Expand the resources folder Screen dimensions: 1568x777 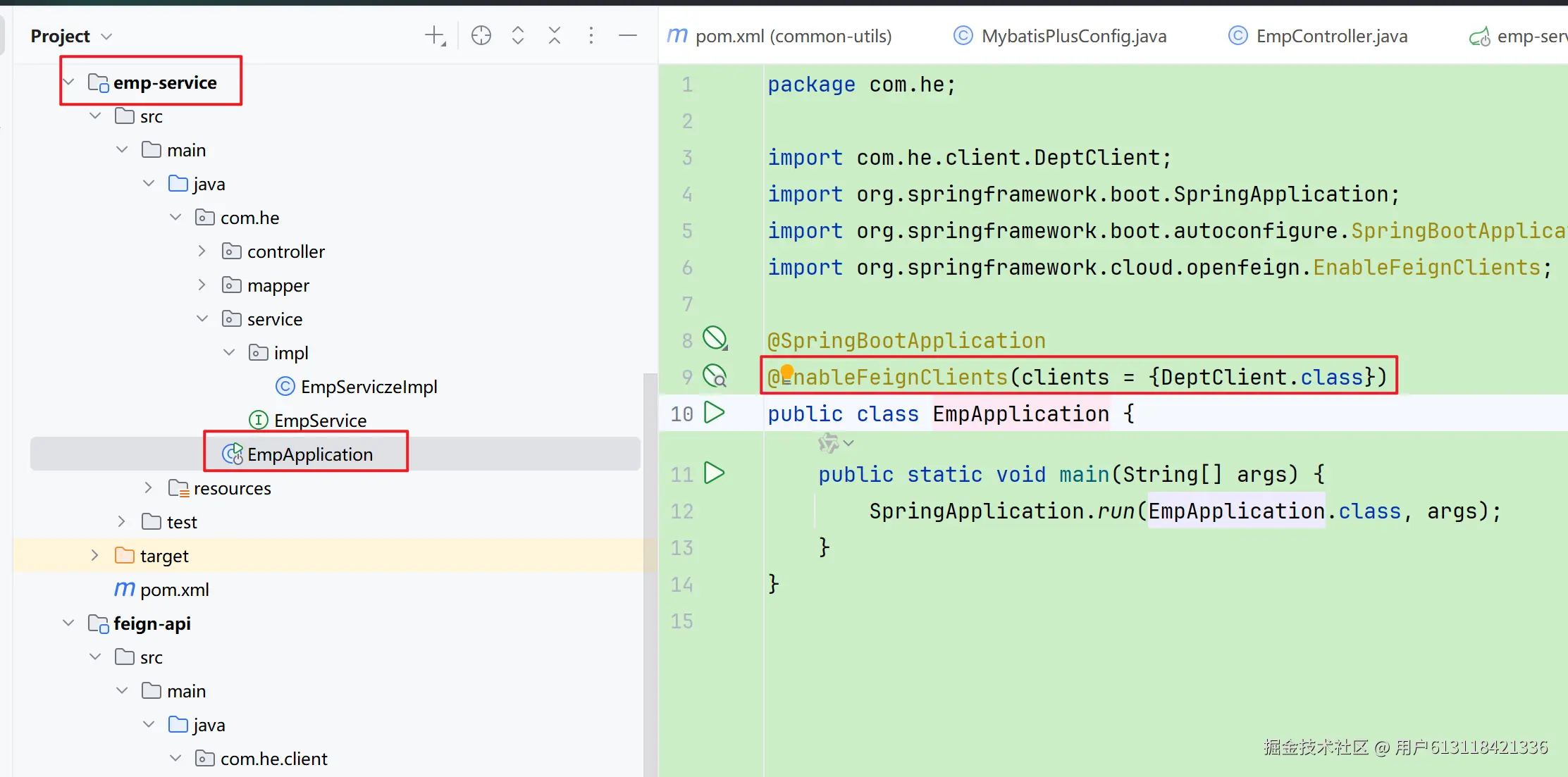(x=149, y=488)
